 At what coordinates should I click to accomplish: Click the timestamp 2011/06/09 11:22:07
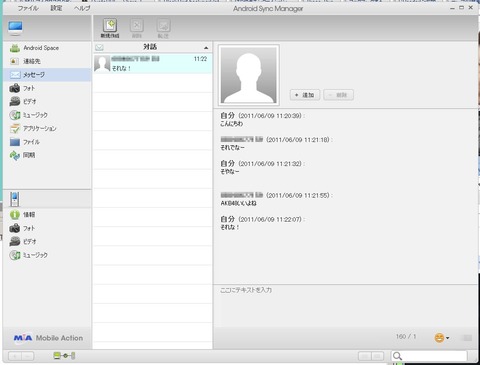(270, 219)
